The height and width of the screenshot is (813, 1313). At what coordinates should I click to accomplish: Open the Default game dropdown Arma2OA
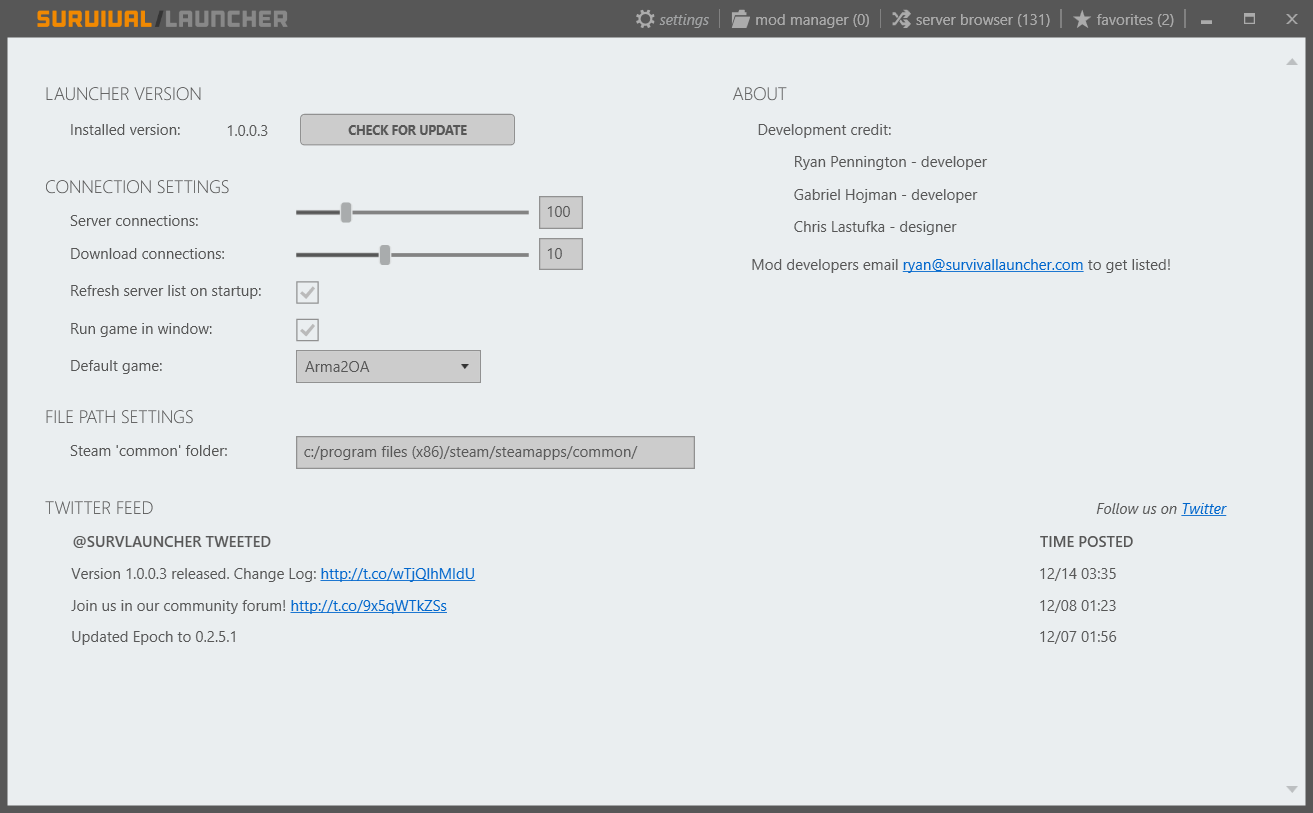[x=388, y=367]
